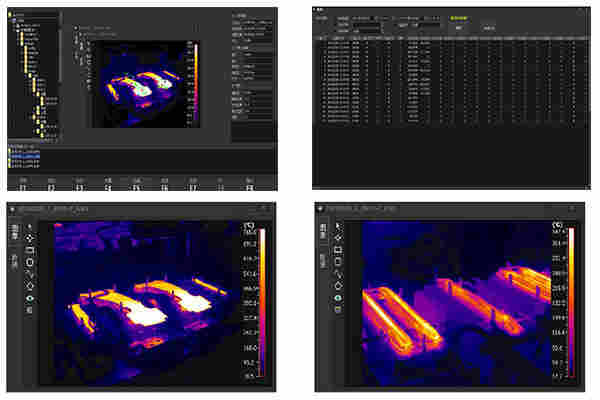Screen dimensions: 600x400
Task: Toggle the eye visibility icon in right viewer
Action: click(x=337, y=297)
